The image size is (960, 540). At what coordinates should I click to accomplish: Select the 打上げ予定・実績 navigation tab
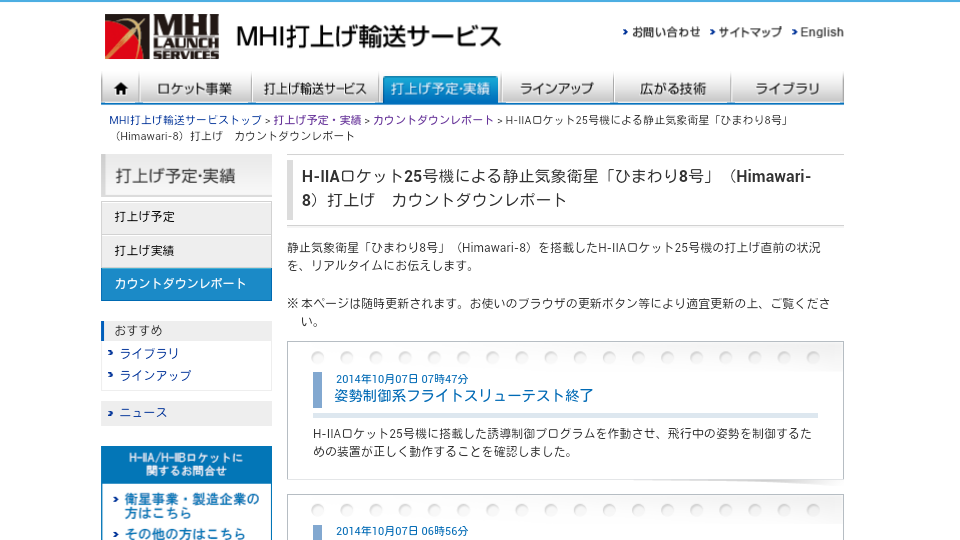(440, 89)
